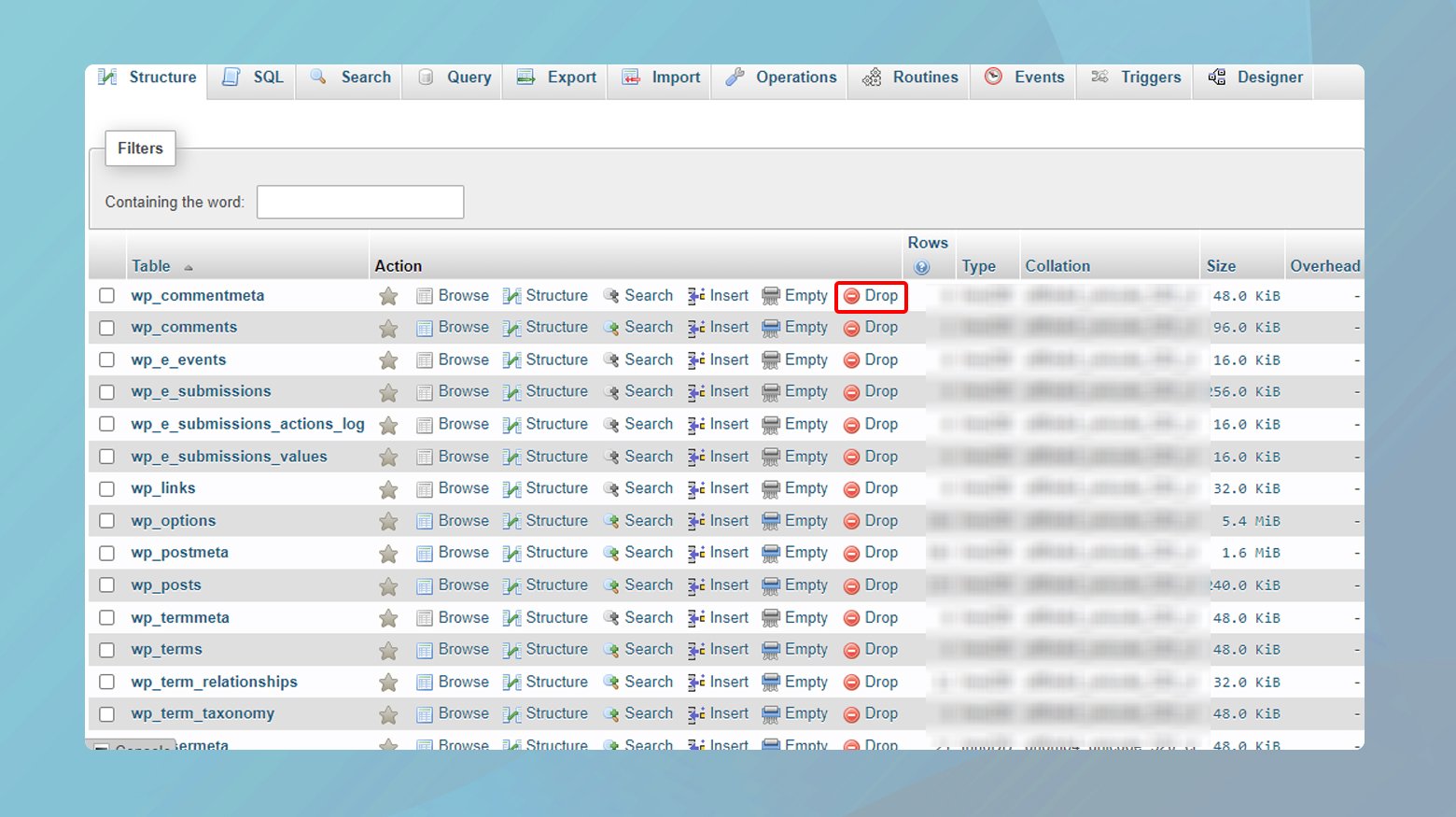
Task: Click the Browse icon for wp_options
Action: point(425,521)
